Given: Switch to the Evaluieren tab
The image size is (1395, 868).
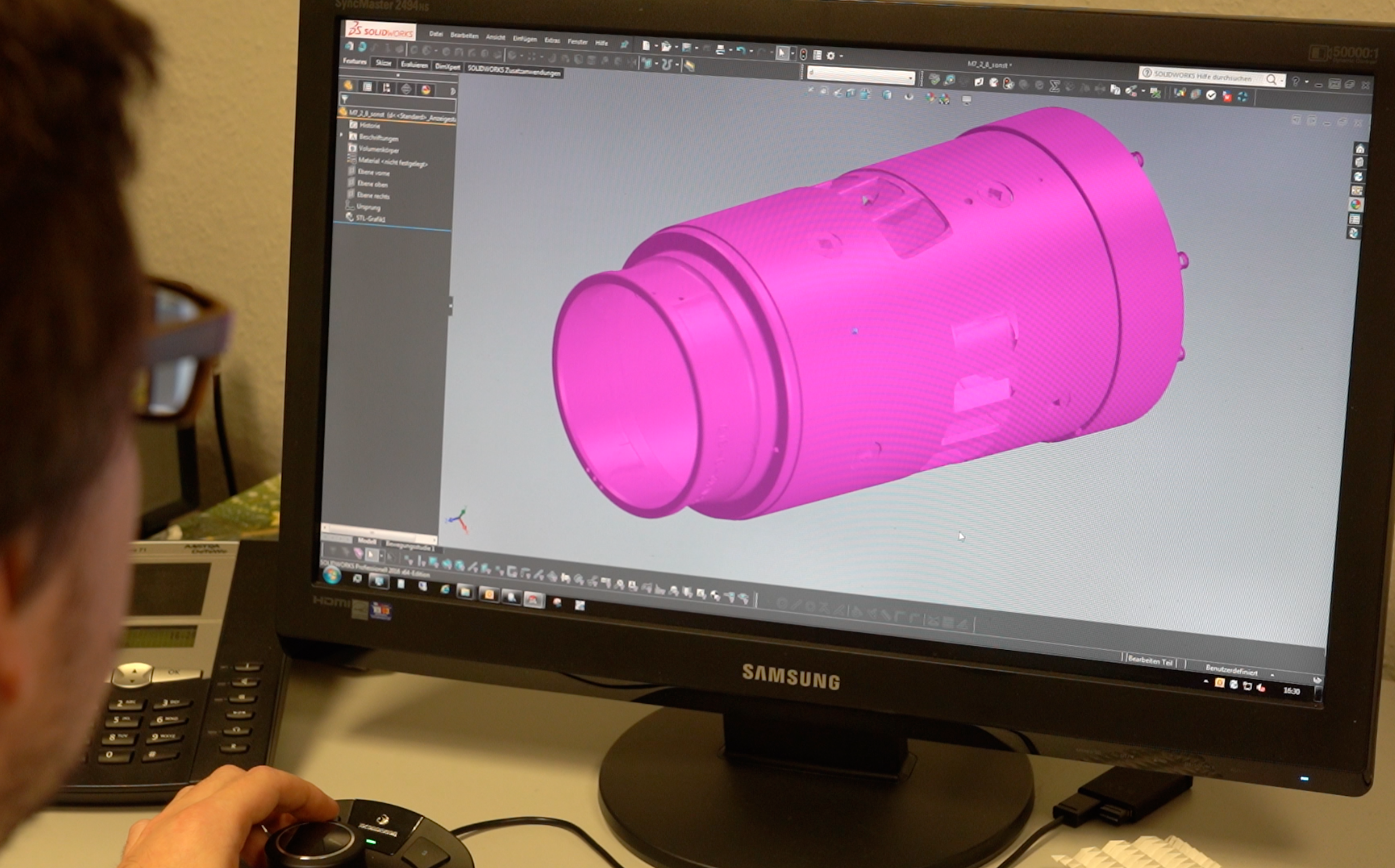Looking at the screenshot, I should pos(414,64).
